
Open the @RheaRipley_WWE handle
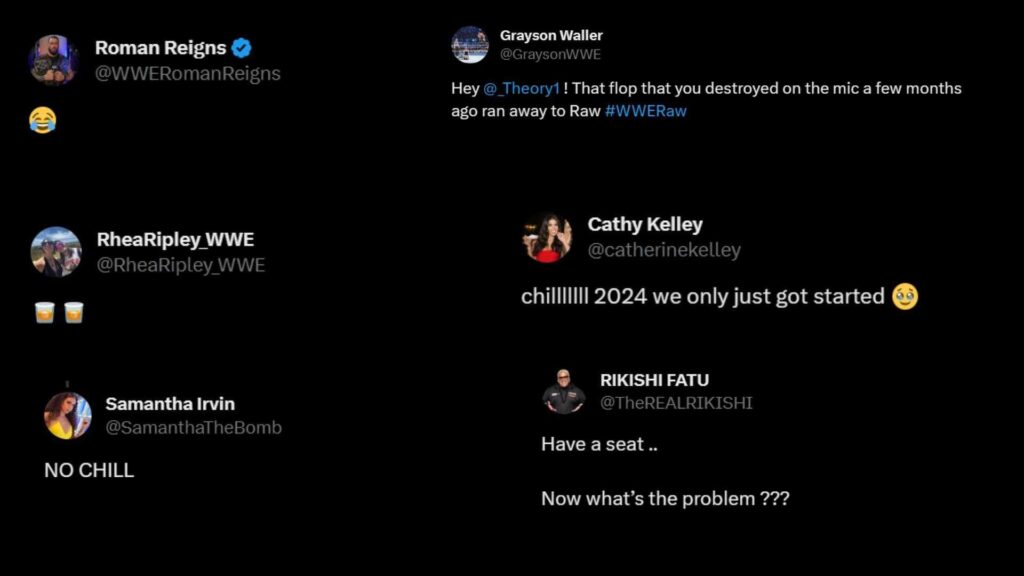point(180,265)
